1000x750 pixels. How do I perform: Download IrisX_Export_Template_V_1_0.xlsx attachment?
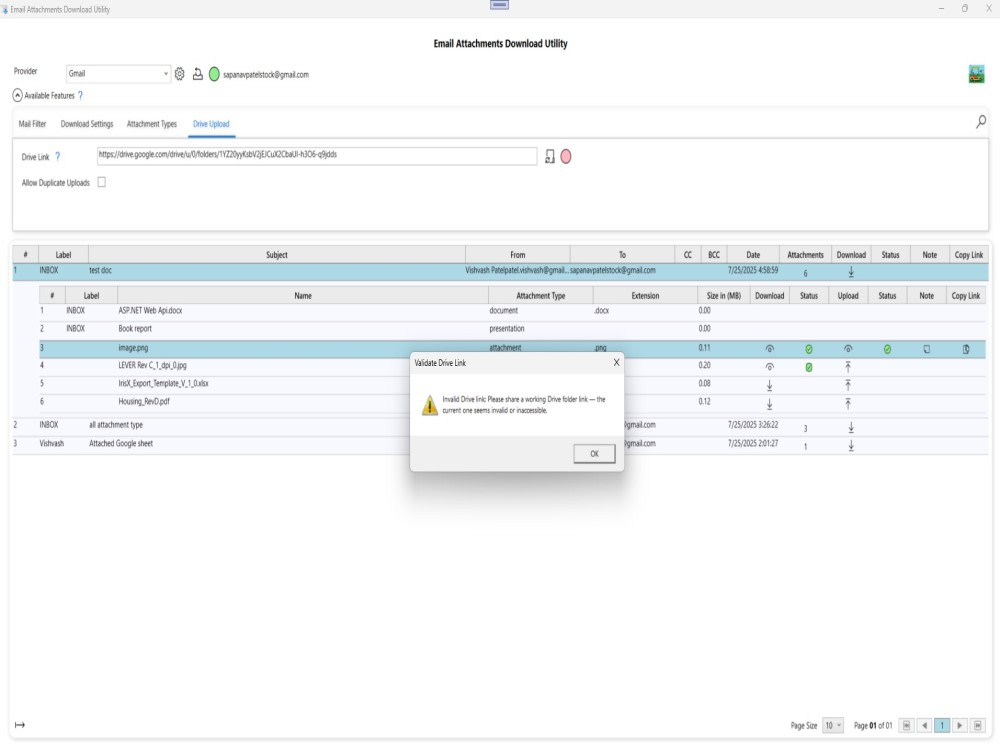click(770, 385)
